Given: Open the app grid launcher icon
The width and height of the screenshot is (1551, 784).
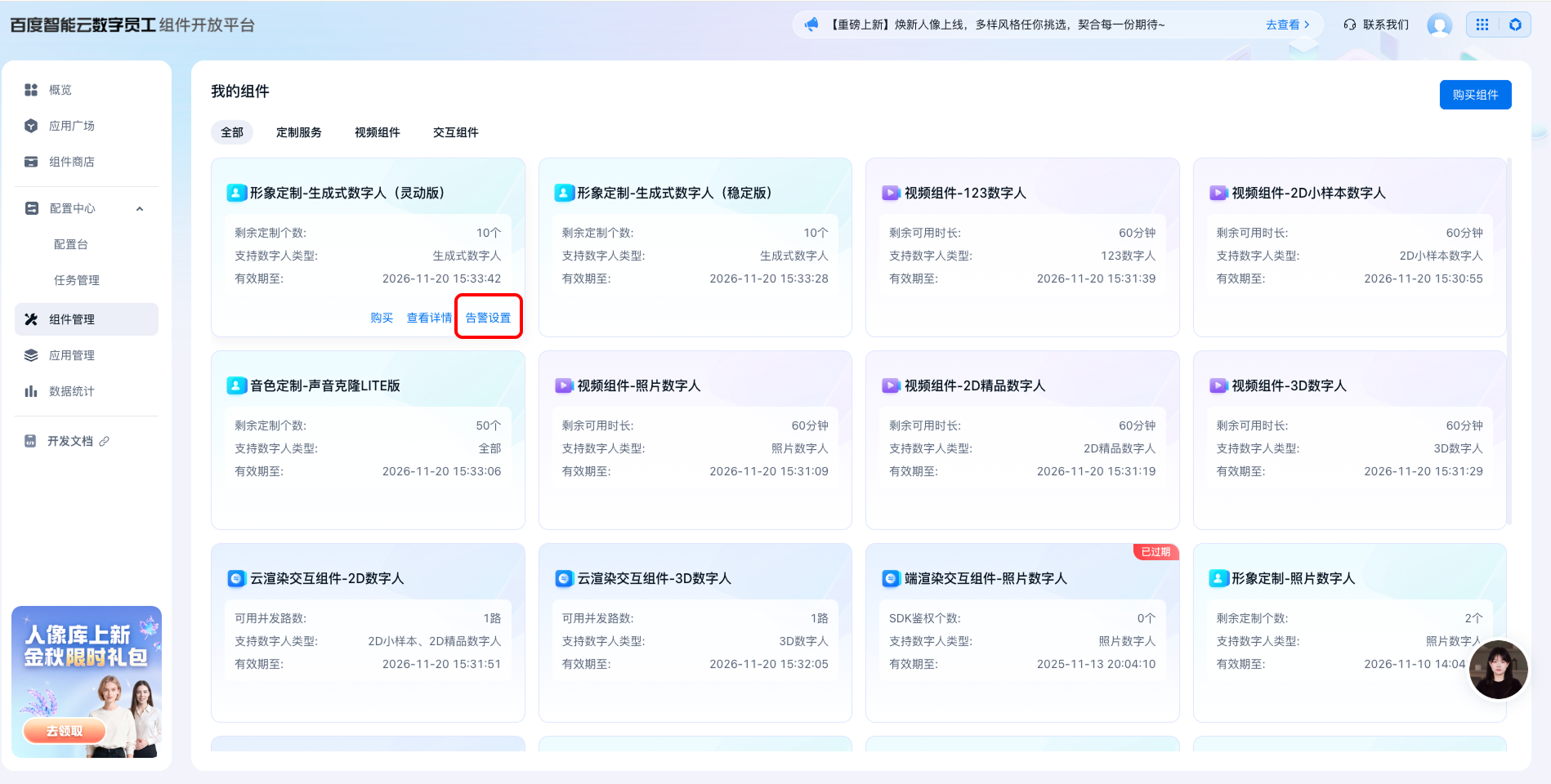Looking at the screenshot, I should pyautogui.click(x=1482, y=24).
